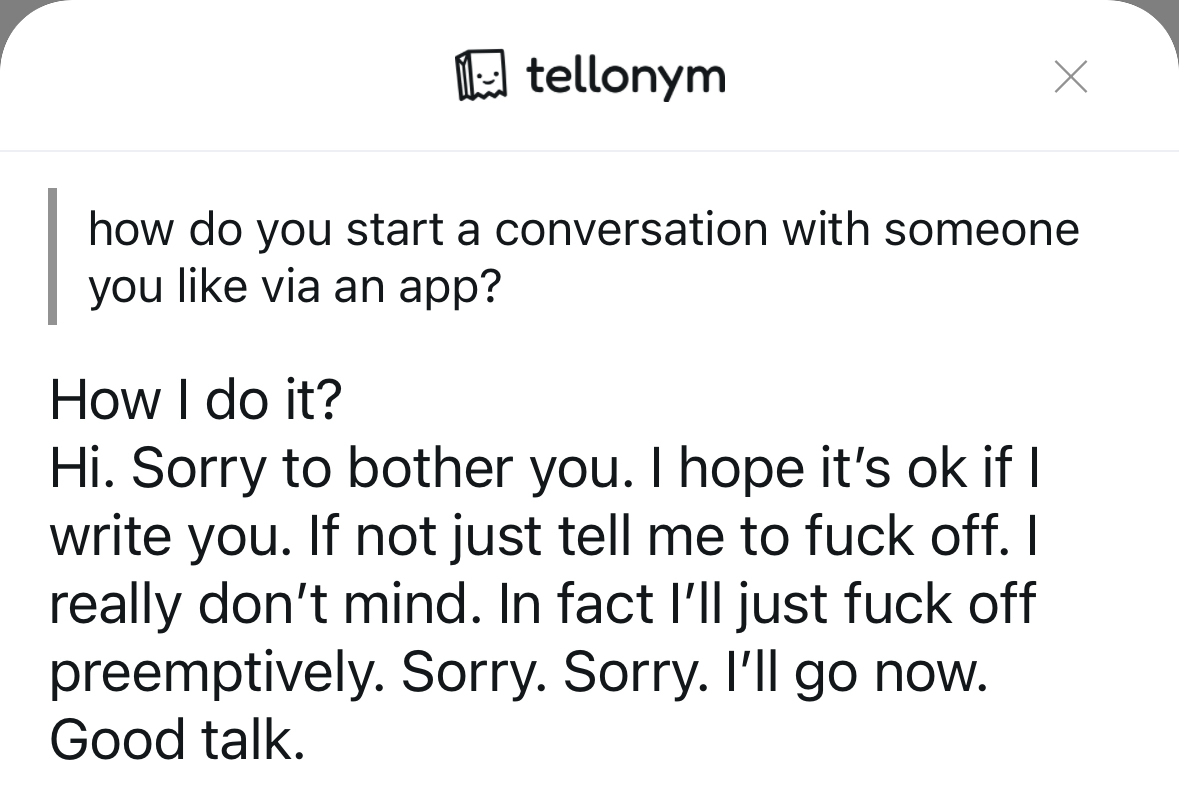The width and height of the screenshot is (1179, 810).
Task: Close the tellonym card with the X
Action: coord(1070,77)
